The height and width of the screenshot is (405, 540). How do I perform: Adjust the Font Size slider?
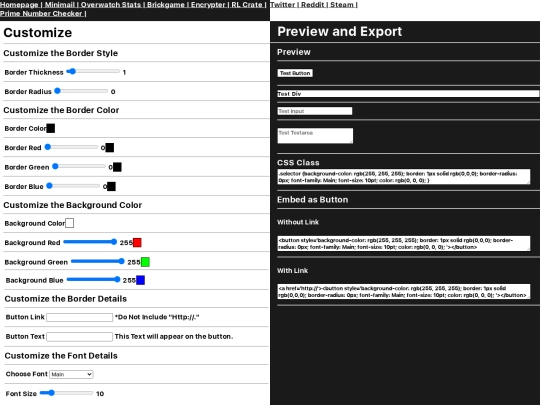pos(66,393)
